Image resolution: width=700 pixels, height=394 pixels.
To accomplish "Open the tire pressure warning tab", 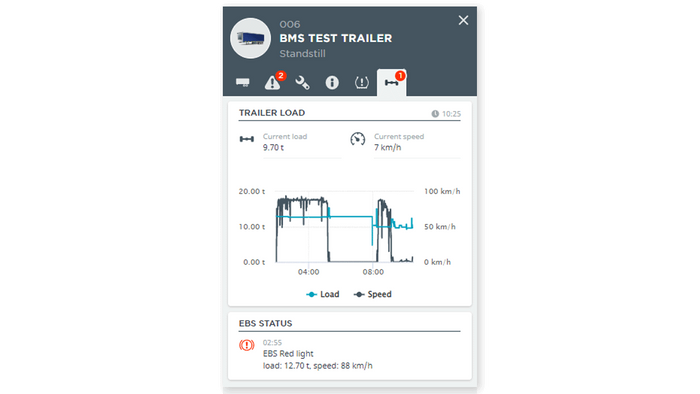I will (362, 83).
